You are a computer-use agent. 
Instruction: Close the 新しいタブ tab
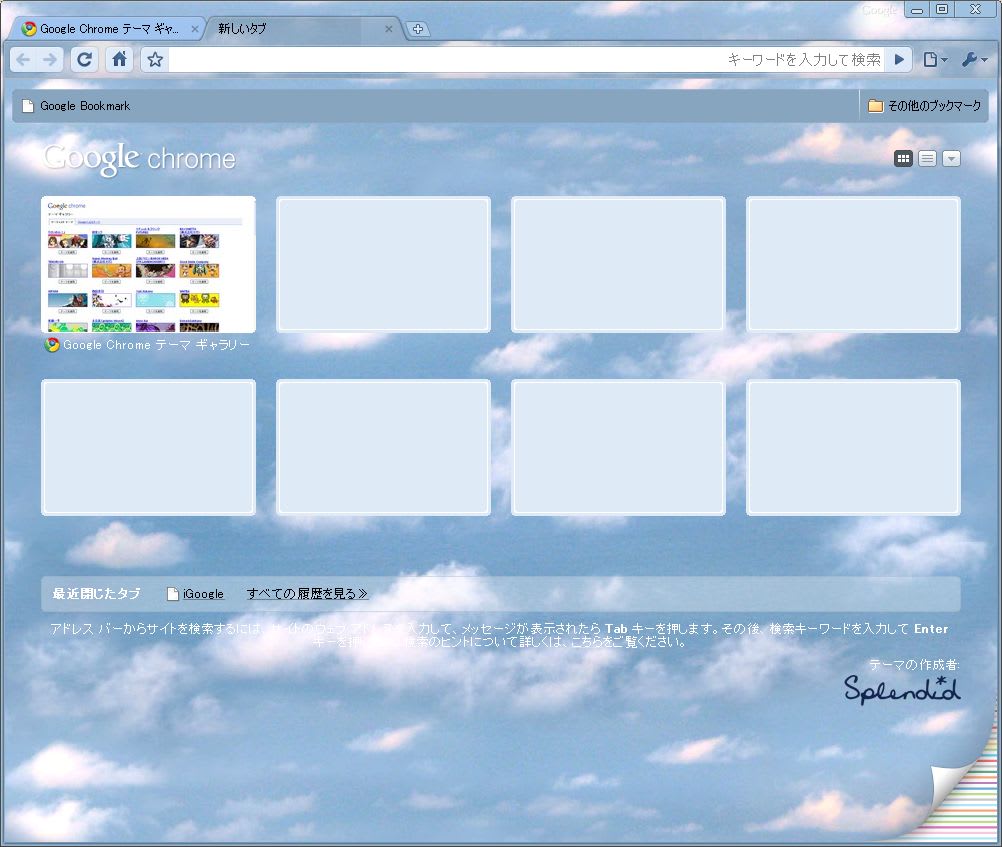coord(389,29)
